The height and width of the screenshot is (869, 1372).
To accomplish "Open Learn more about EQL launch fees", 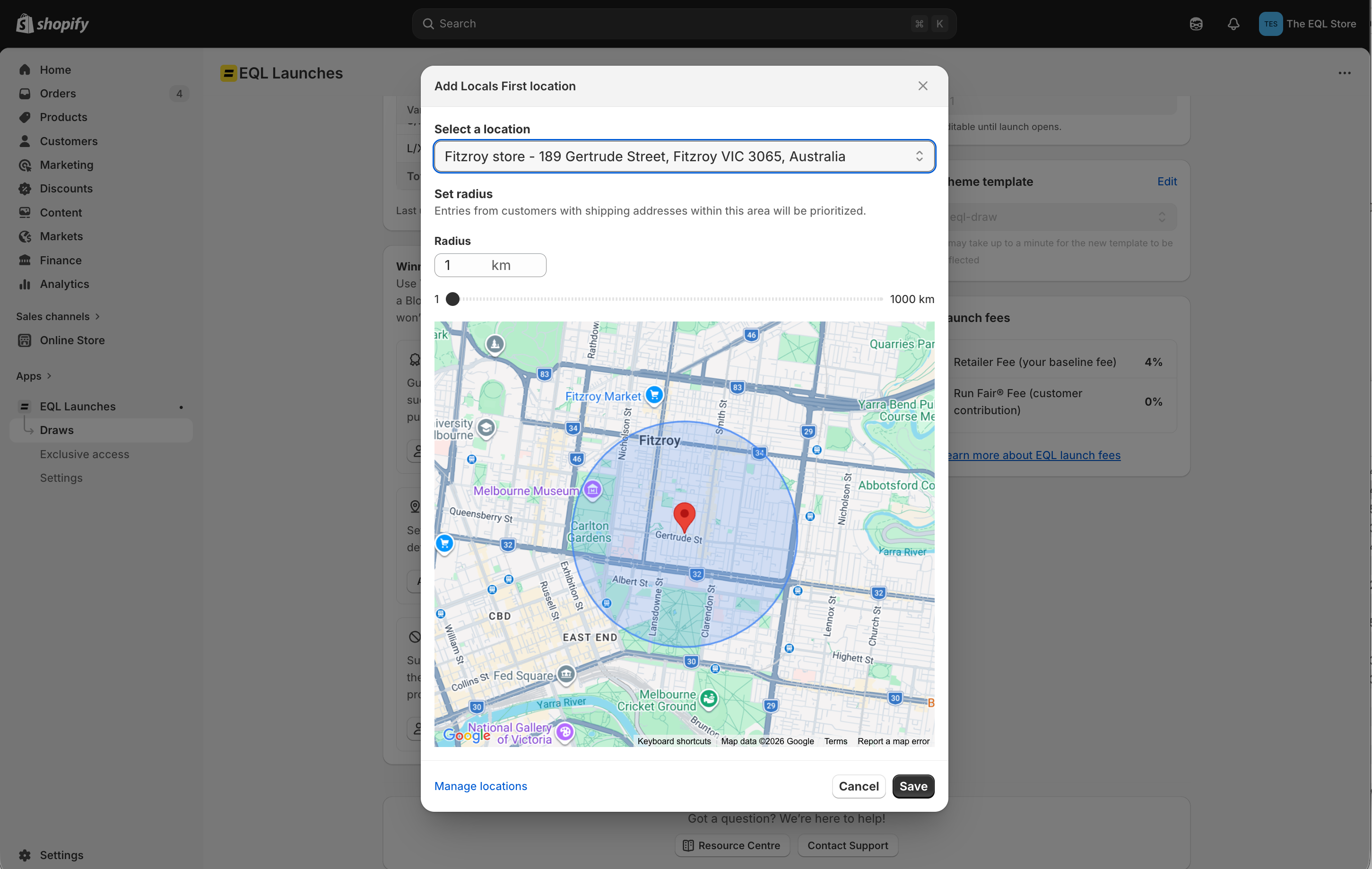I will (x=1034, y=455).
